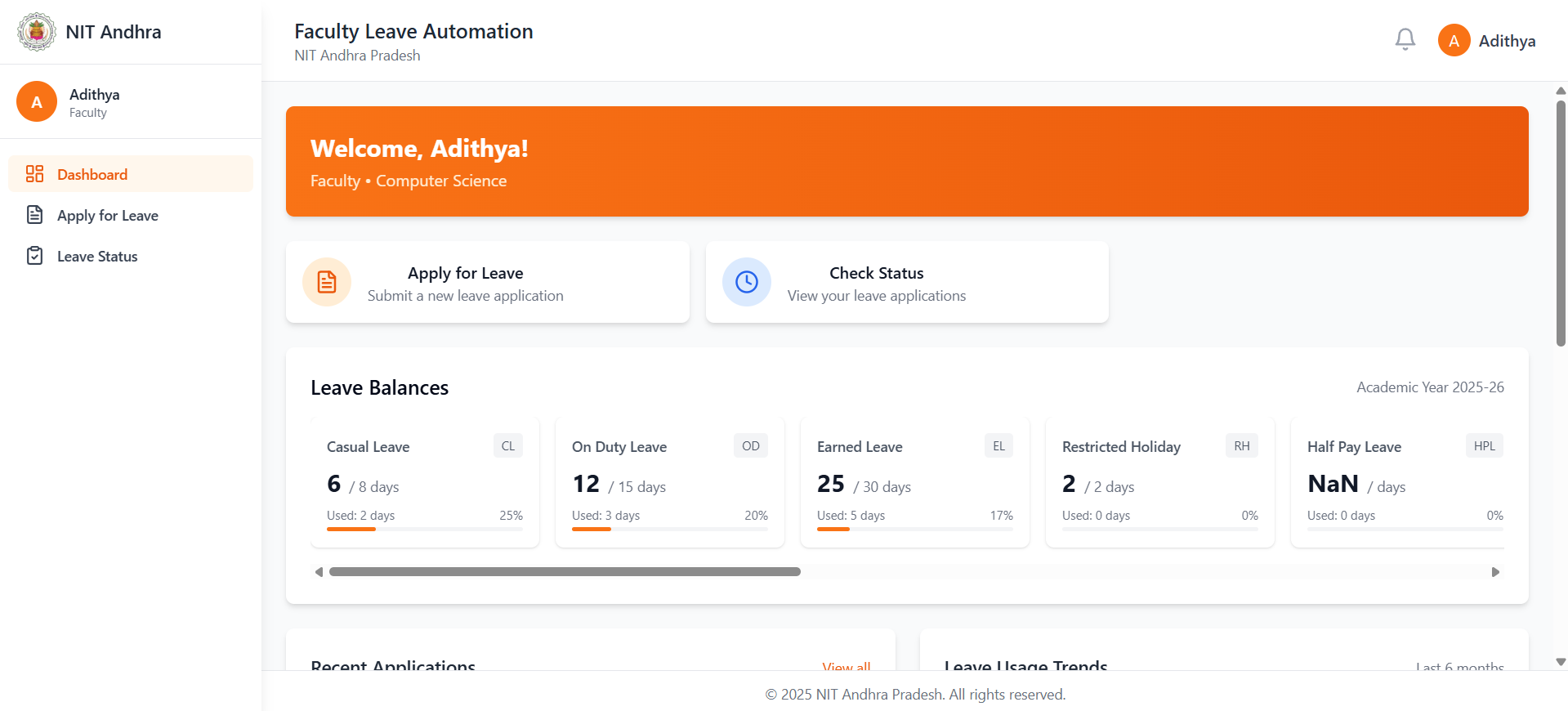Click the Leave Balances heading
Image resolution: width=1568 pixels, height=711 pixels.
379,387
